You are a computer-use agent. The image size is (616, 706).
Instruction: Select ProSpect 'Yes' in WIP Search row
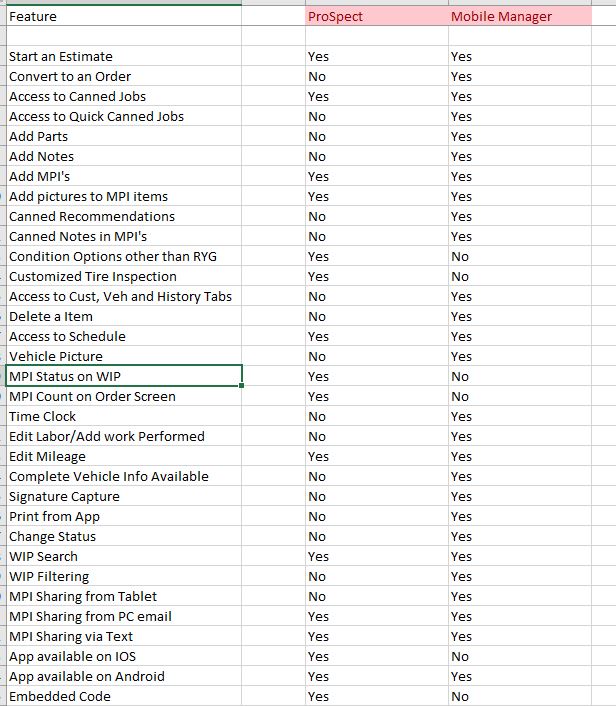point(377,556)
